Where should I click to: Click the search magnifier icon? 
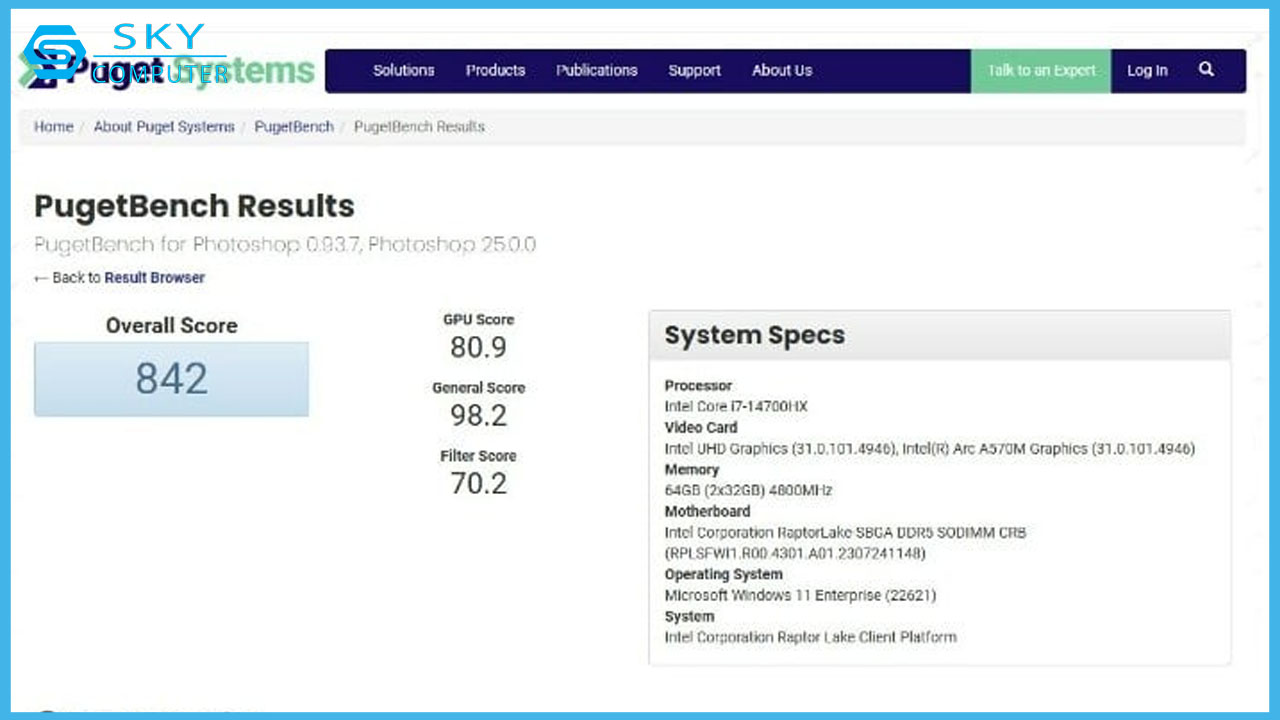click(x=1206, y=70)
